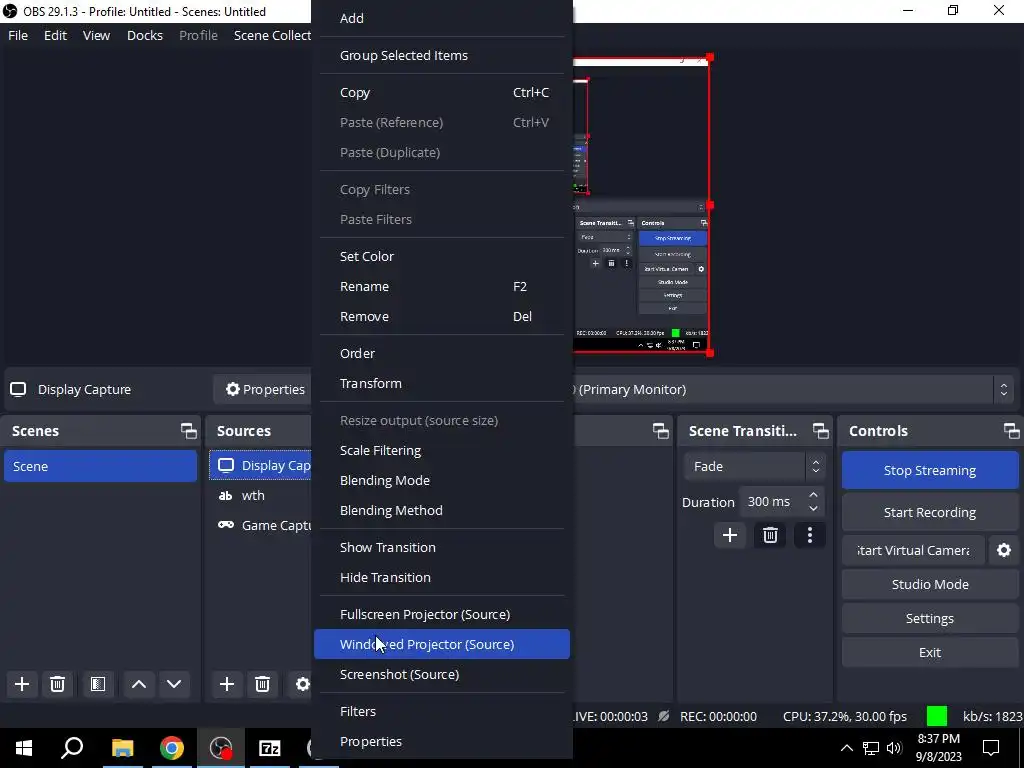This screenshot has width=1024, height=768.
Task: Open Blending Mode submenu
Action: click(x=441, y=481)
